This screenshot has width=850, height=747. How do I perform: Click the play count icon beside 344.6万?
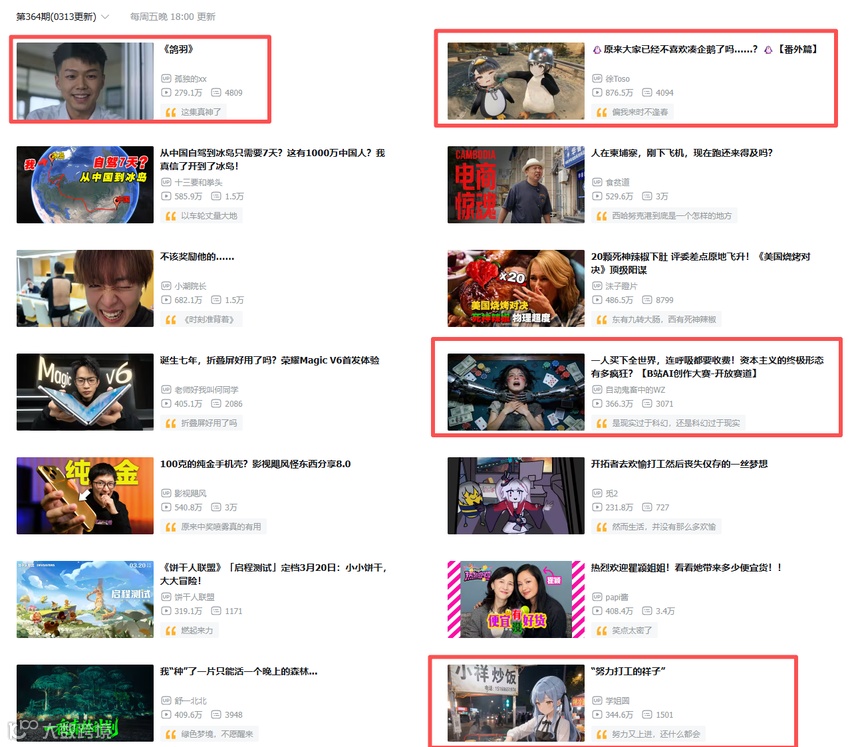coord(597,714)
